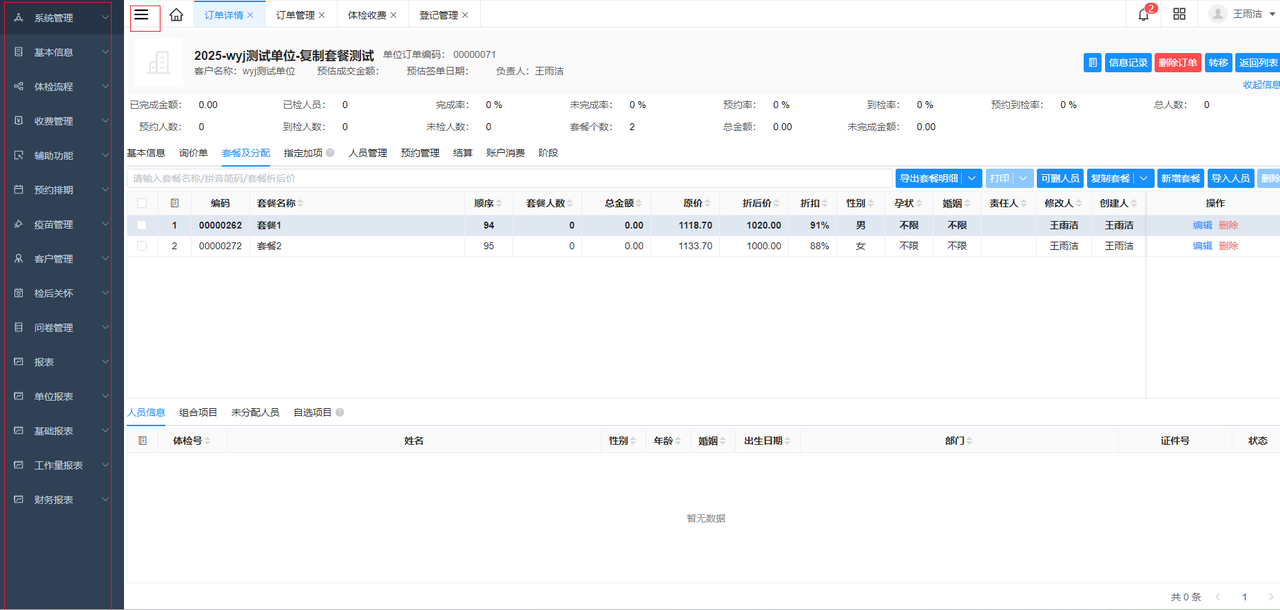
Task: Switch to the 未分配人员 tab
Action: pos(255,412)
